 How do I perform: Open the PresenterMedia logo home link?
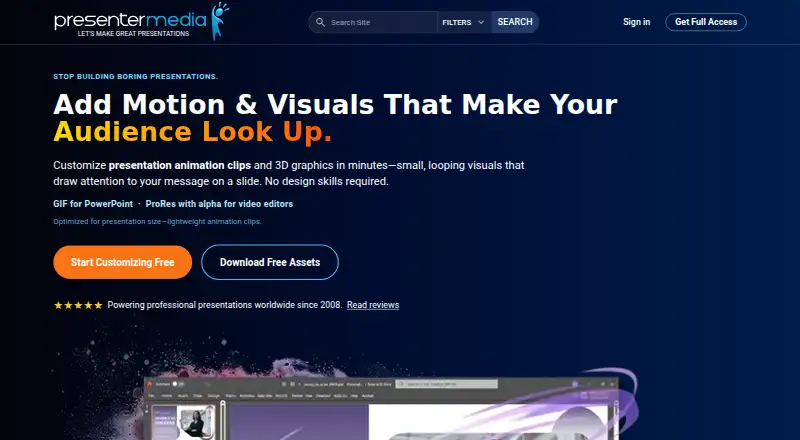[x=141, y=21]
